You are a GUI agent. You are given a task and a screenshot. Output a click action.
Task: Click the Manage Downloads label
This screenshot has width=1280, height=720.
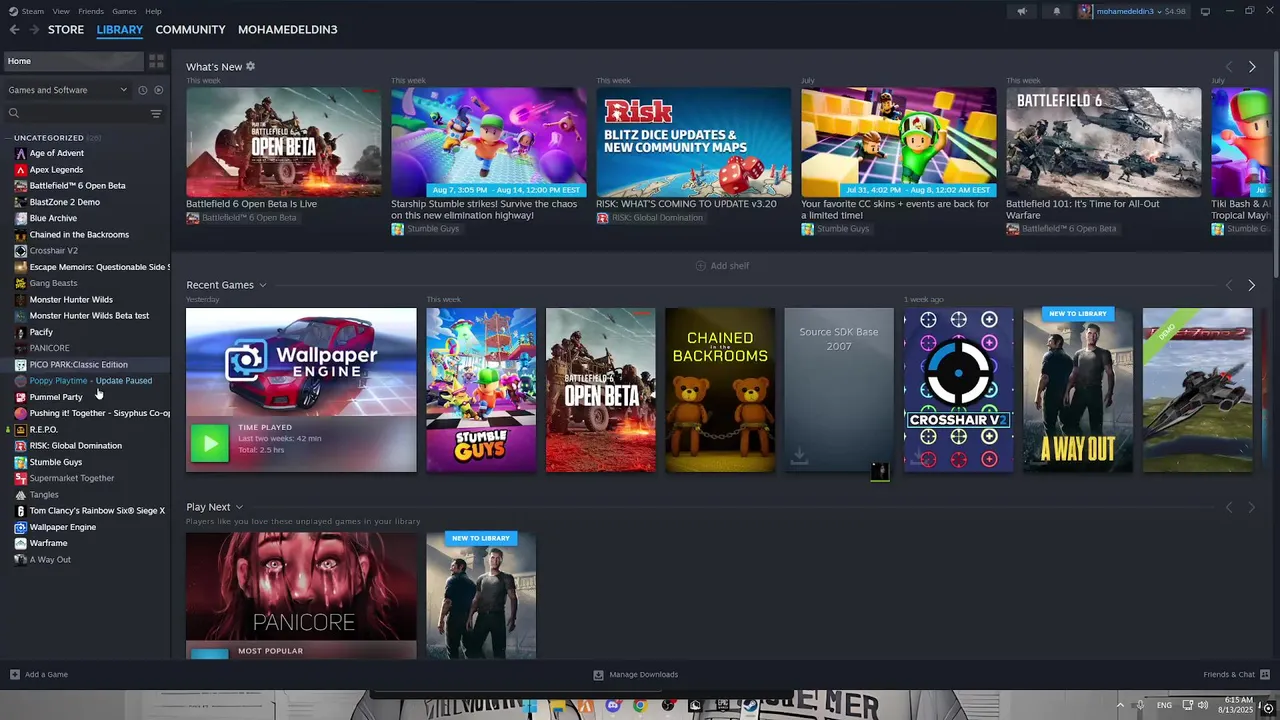[644, 674]
